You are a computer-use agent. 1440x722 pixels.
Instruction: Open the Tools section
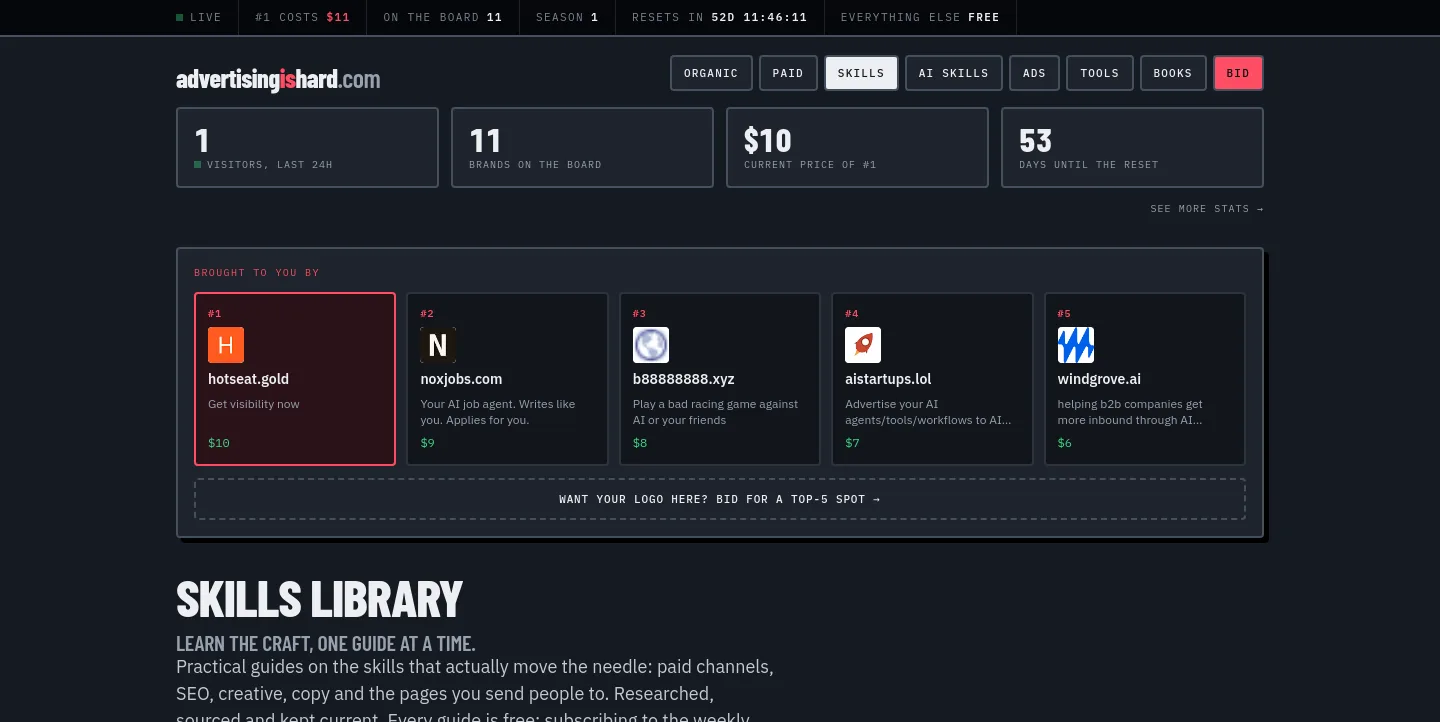click(1100, 73)
